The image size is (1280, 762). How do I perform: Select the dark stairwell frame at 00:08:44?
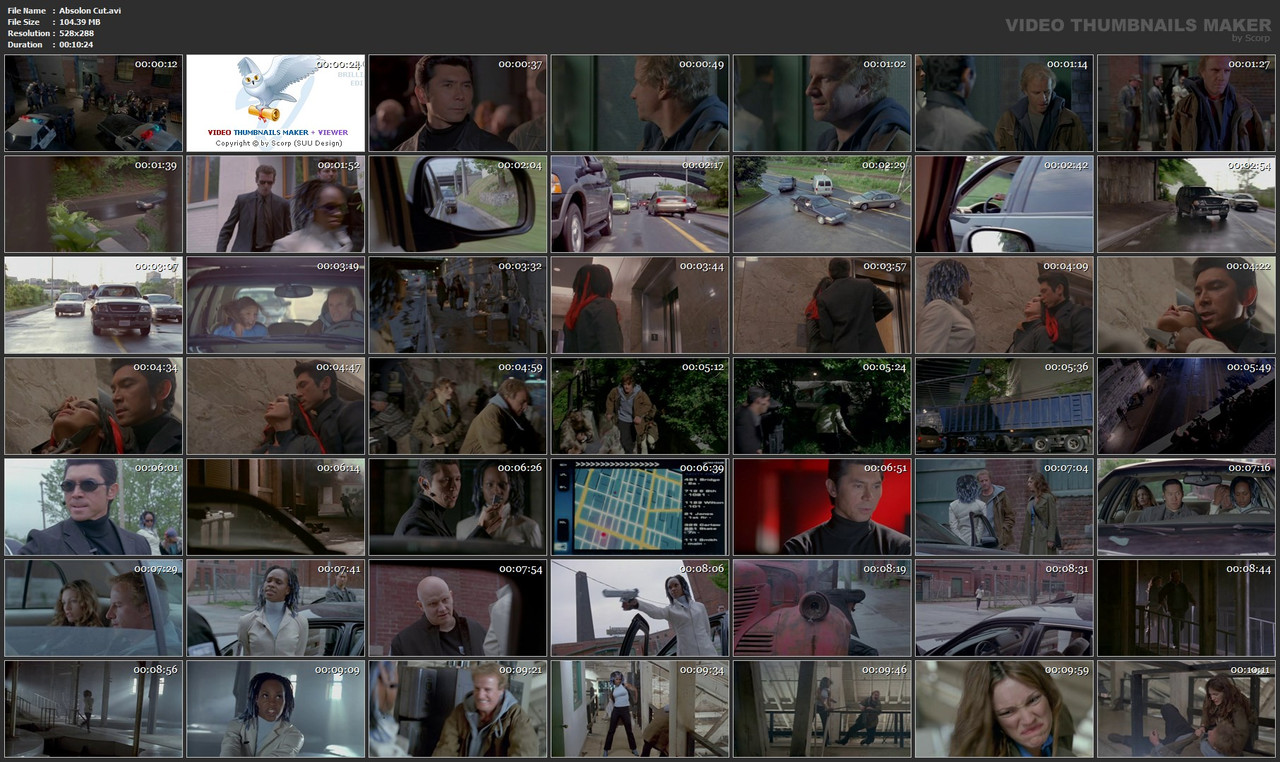point(1186,608)
